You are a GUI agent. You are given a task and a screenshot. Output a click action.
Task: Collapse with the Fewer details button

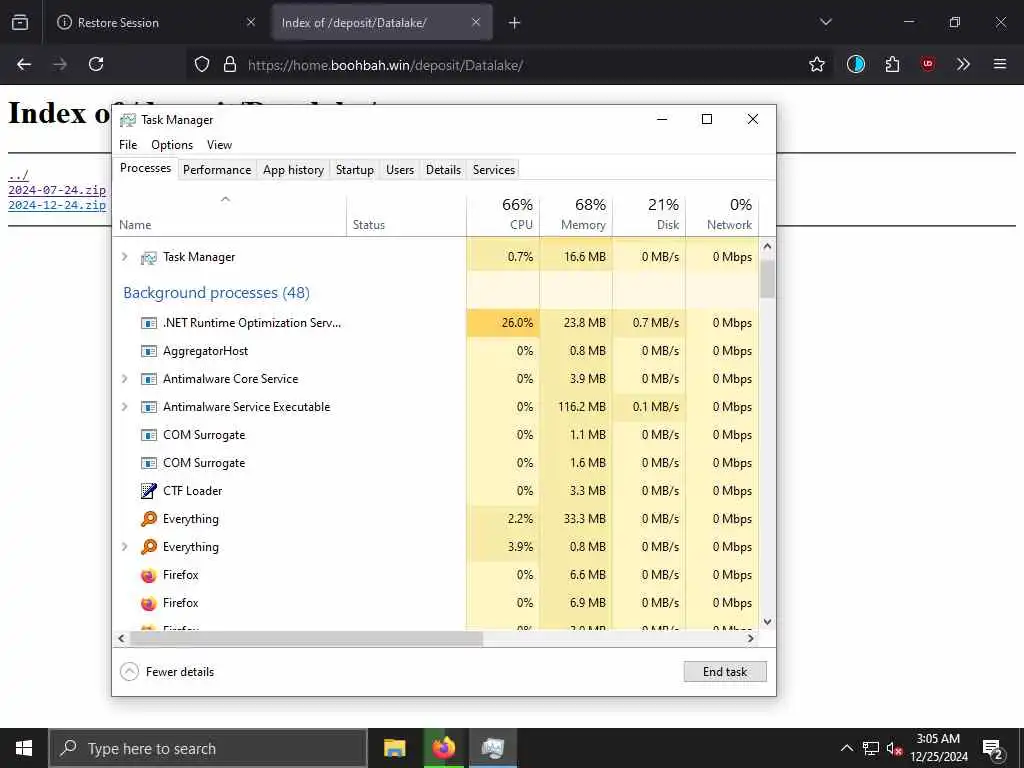coord(167,671)
